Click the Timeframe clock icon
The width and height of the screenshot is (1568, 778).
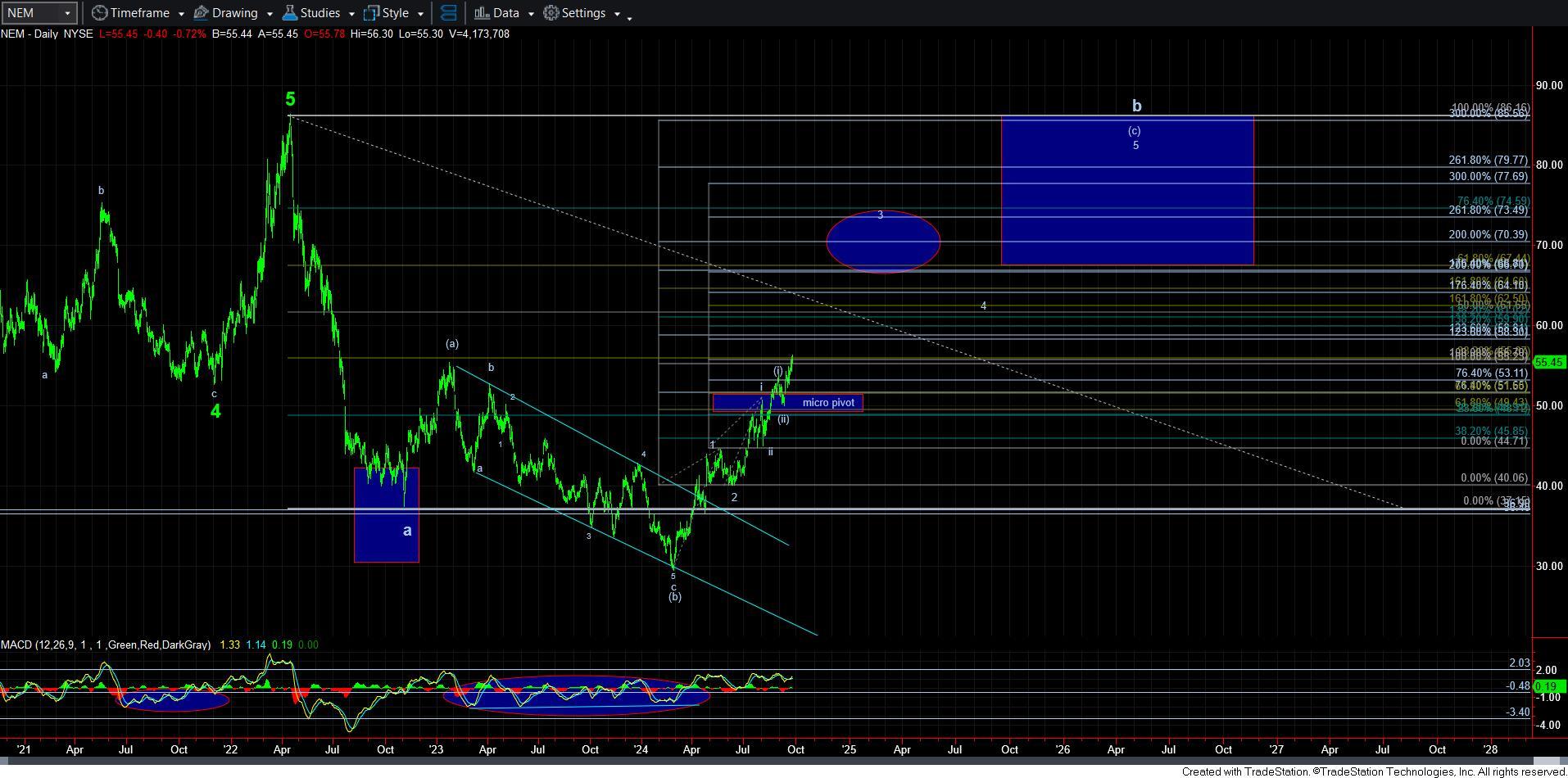point(99,13)
